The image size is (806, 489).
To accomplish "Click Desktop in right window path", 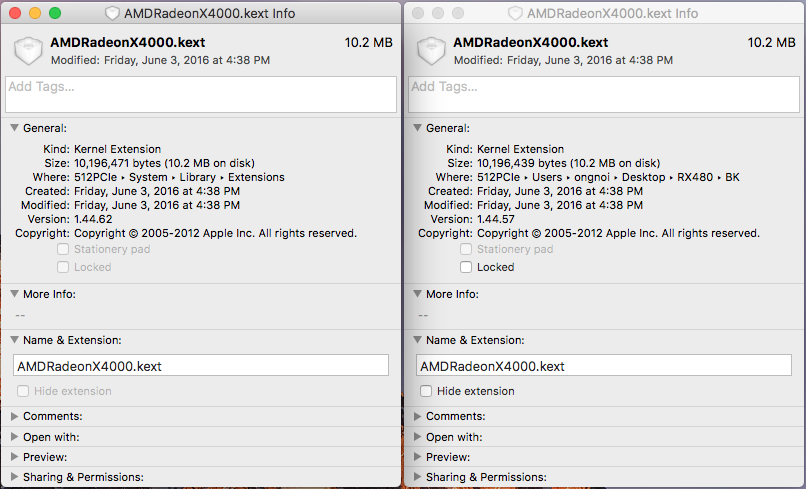I will point(644,177).
